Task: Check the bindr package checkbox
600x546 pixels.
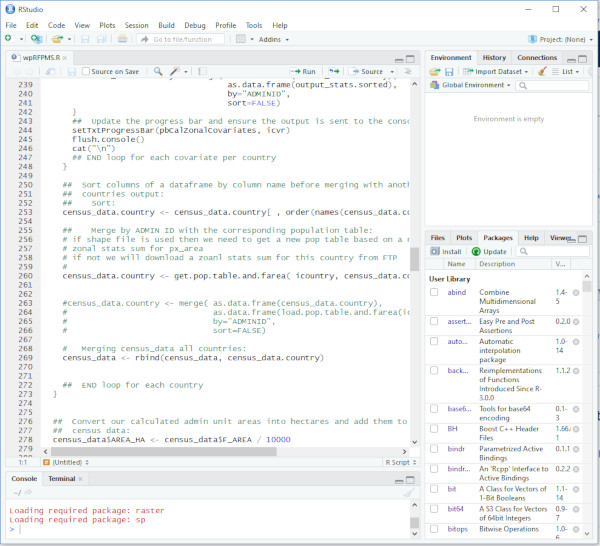Action: pos(434,449)
